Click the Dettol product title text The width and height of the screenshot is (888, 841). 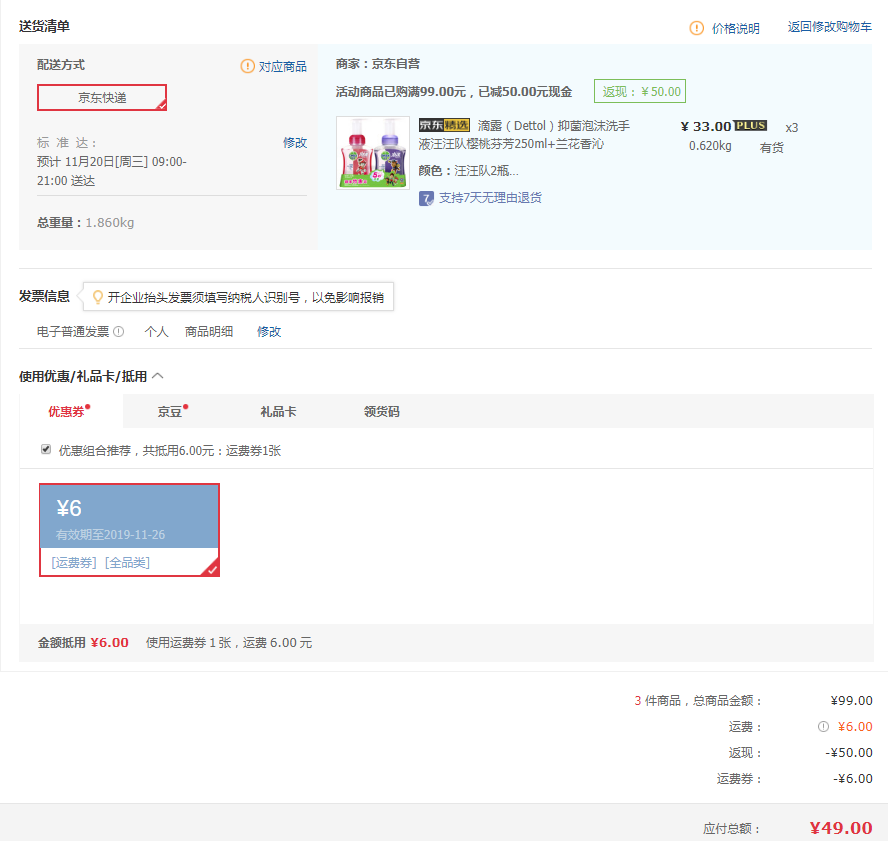(x=524, y=135)
